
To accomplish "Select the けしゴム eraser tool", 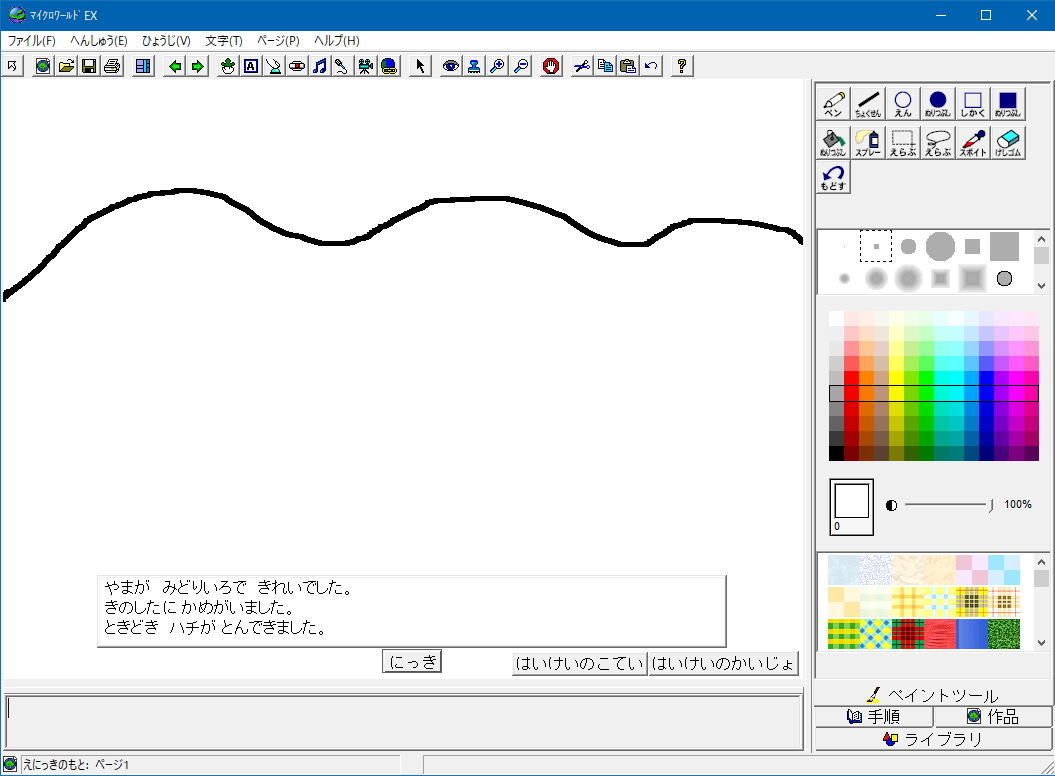I will 1008,142.
